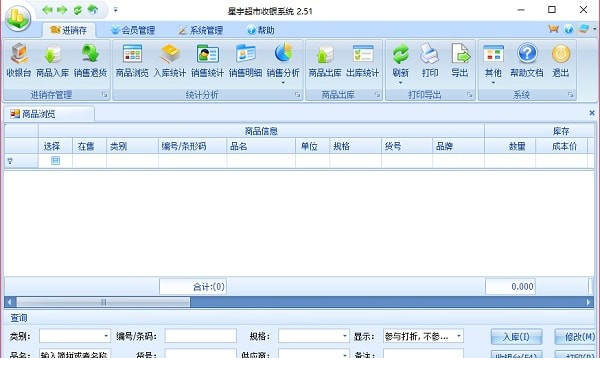600x372 pixels.
Task: Click the 备注 input field
Action: pyautogui.click(x=423, y=354)
